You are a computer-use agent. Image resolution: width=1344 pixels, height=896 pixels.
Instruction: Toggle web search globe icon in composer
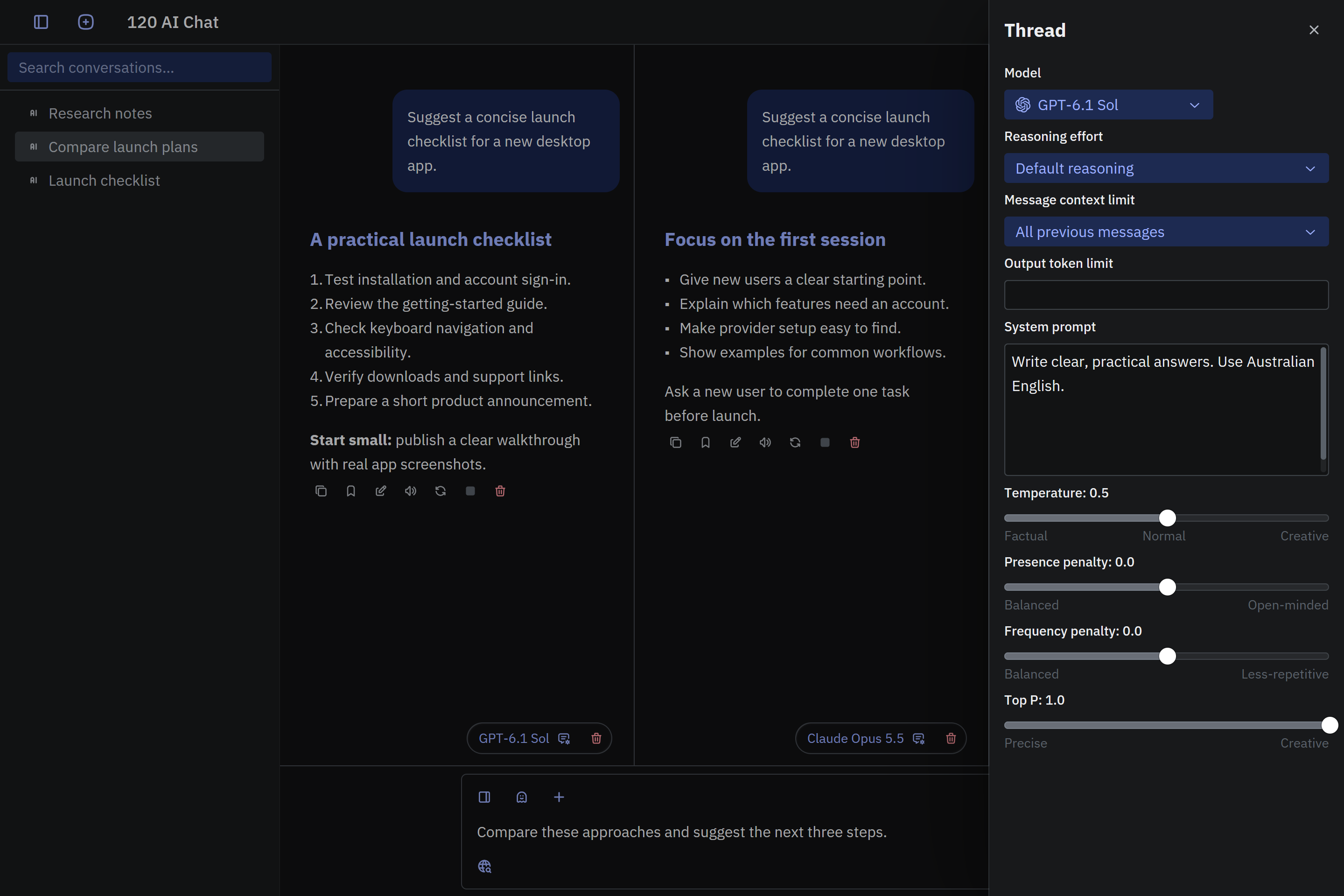click(484, 866)
